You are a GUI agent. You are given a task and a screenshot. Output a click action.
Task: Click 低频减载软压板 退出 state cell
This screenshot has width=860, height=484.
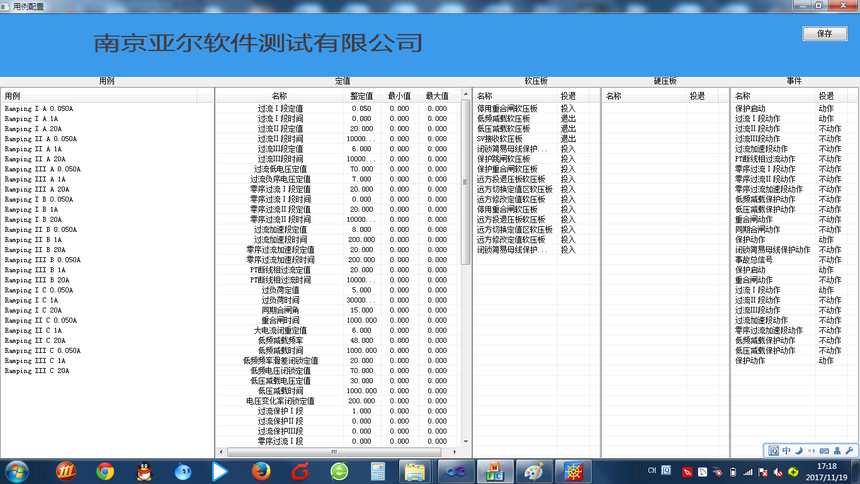coord(568,119)
